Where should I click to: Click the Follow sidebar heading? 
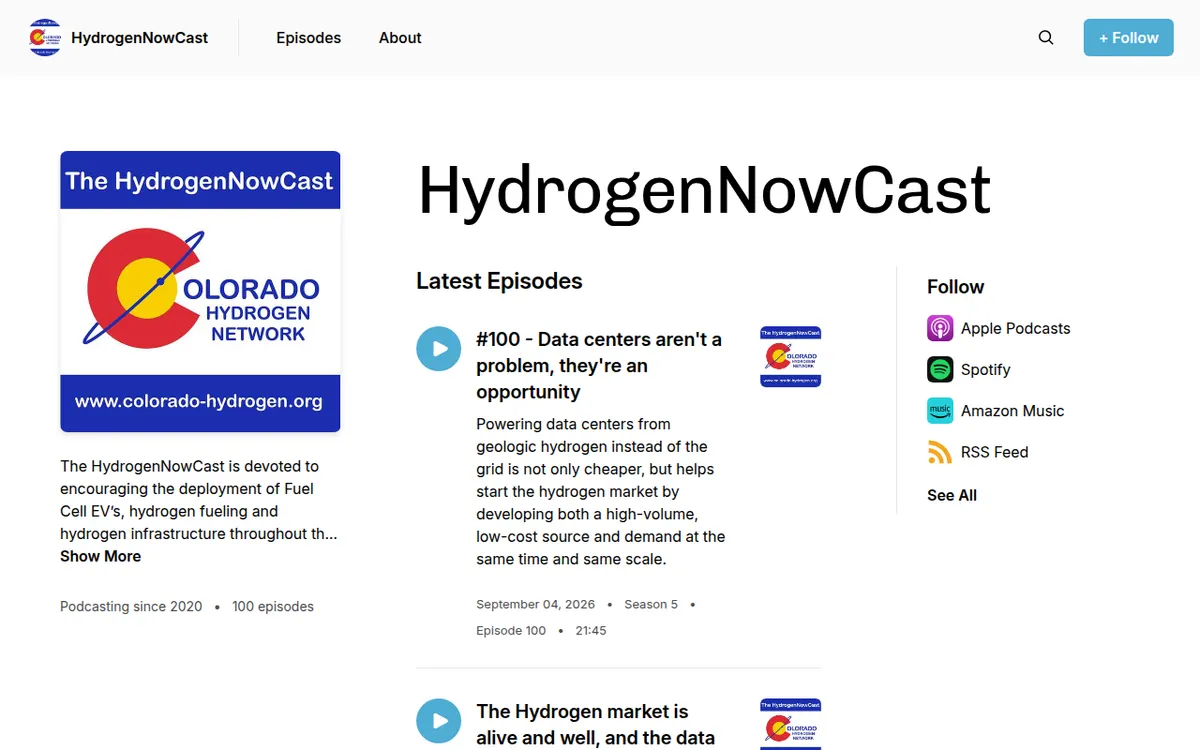955,287
